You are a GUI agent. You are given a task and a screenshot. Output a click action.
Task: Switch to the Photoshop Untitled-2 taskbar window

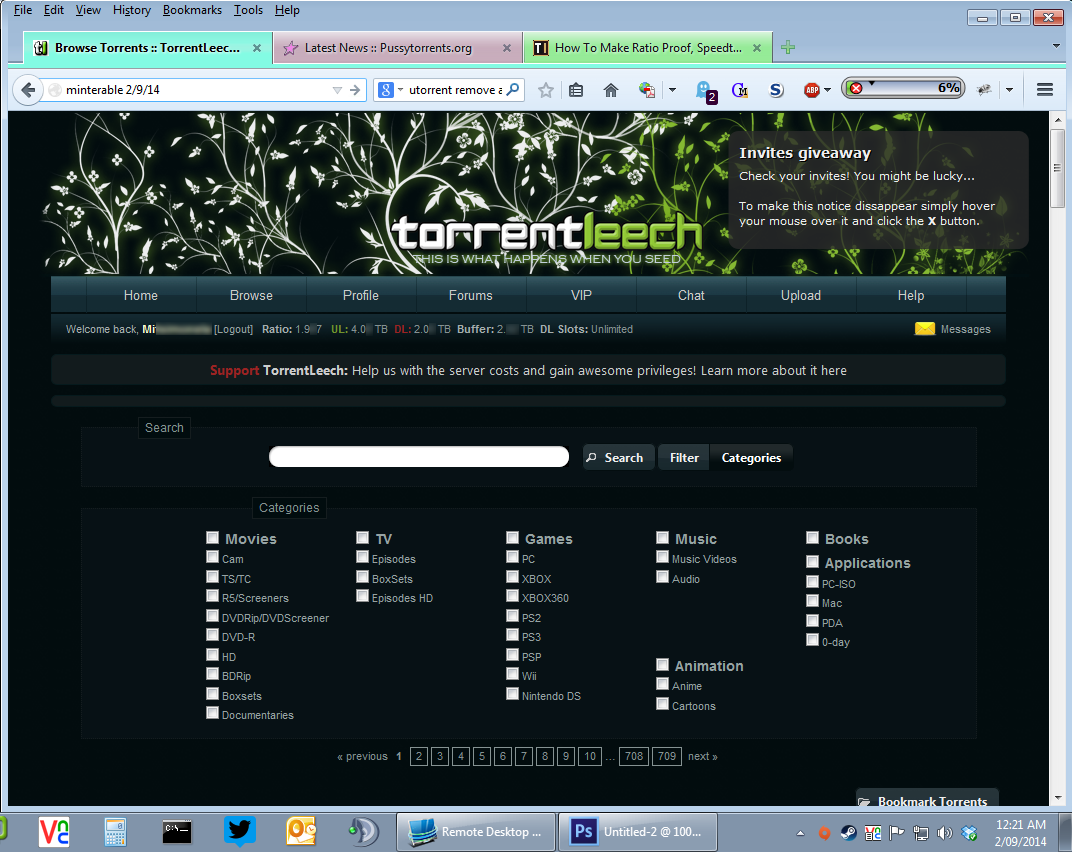(x=638, y=831)
